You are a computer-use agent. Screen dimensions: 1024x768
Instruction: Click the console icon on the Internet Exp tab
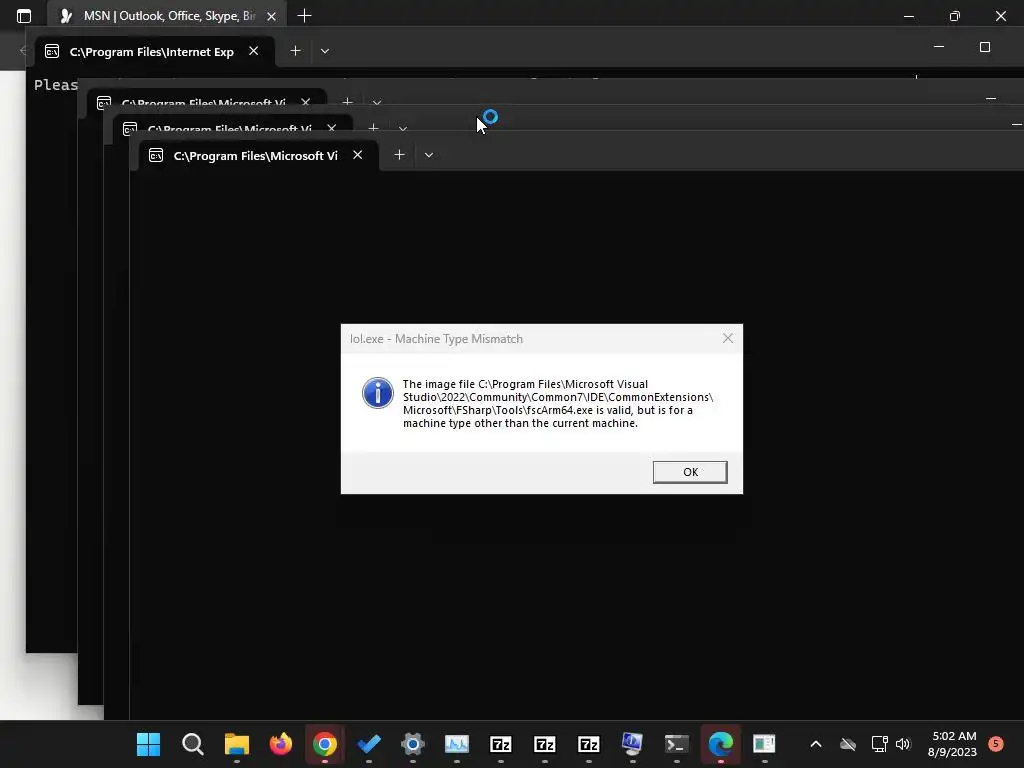(52, 52)
